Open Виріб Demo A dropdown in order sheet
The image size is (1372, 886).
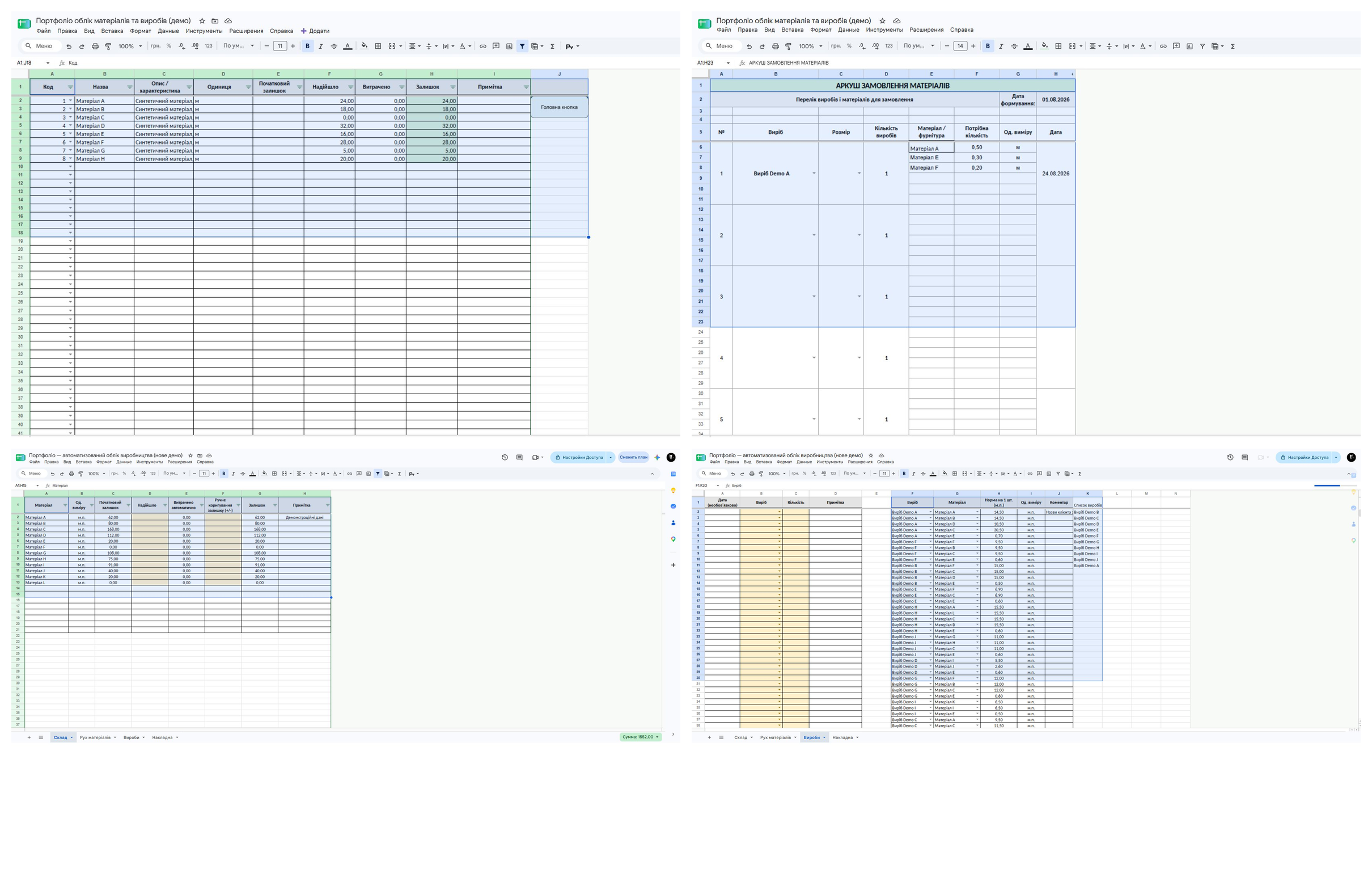coord(814,173)
